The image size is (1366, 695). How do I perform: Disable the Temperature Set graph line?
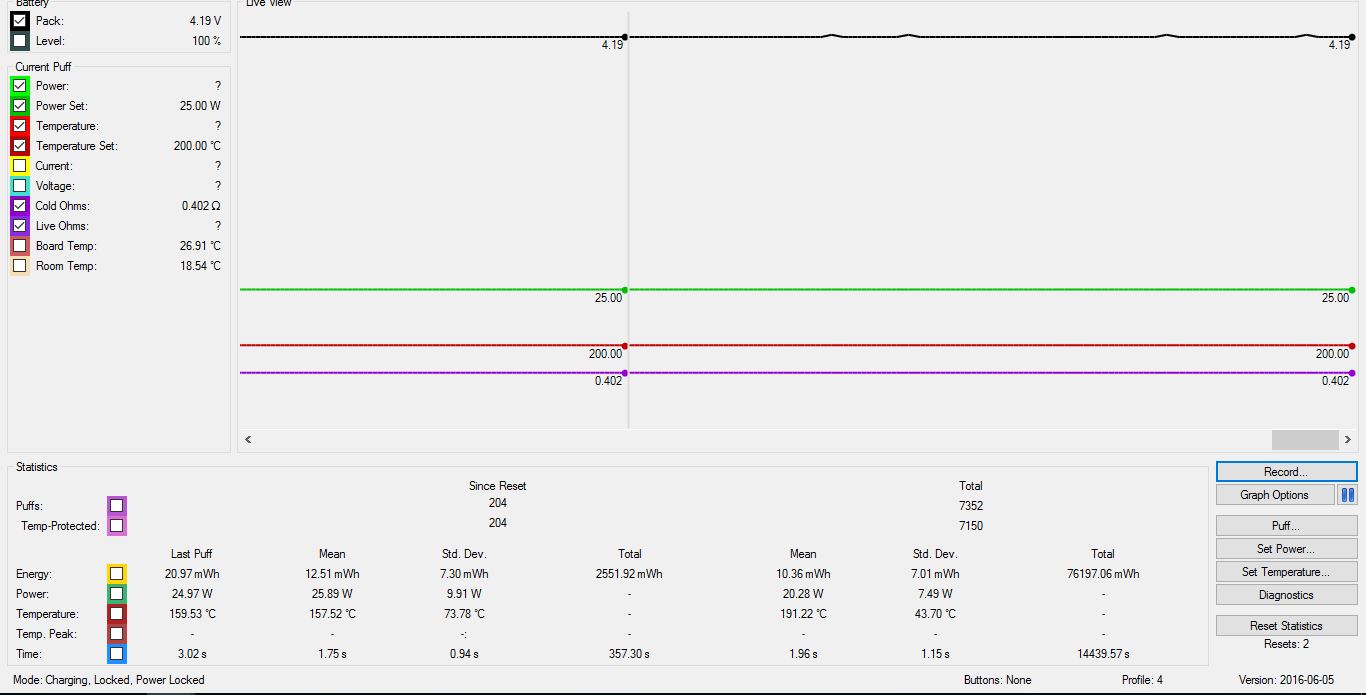(20, 146)
